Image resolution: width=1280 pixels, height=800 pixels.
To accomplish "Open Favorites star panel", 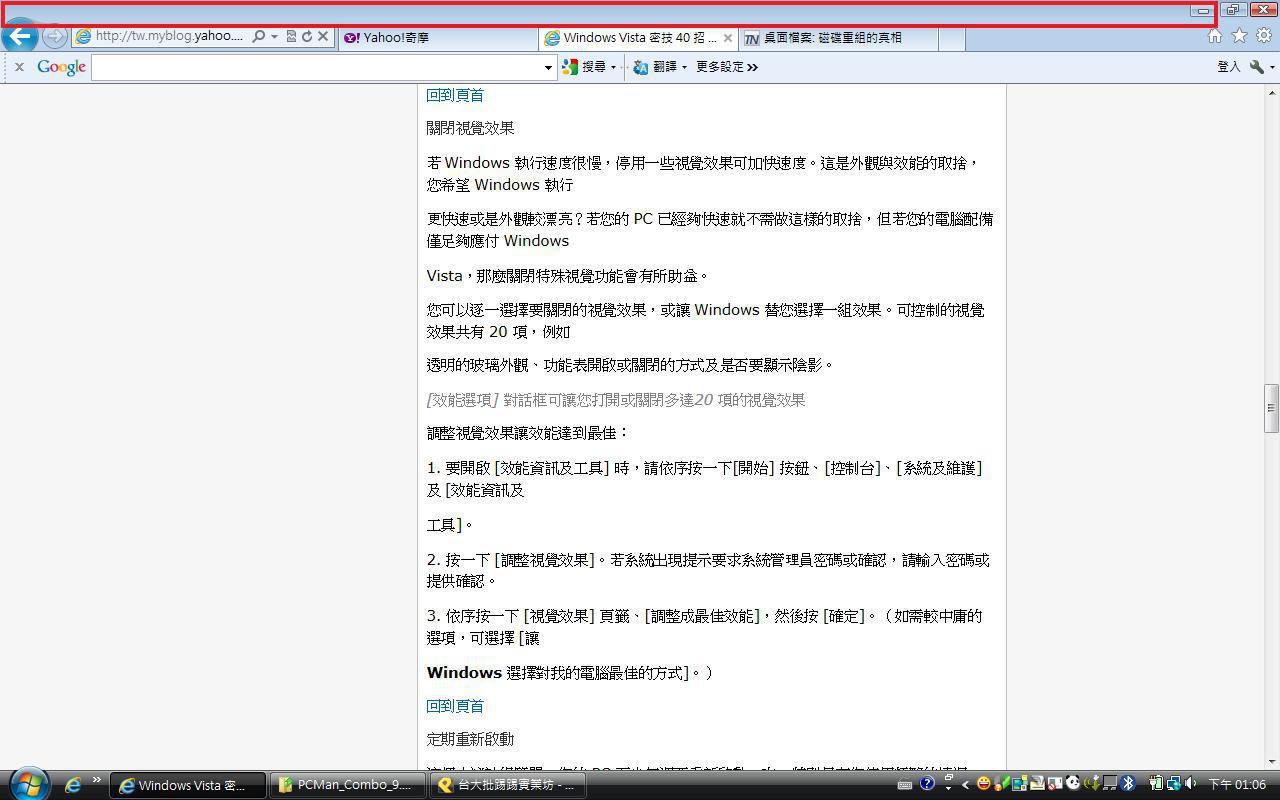I will point(1239,36).
